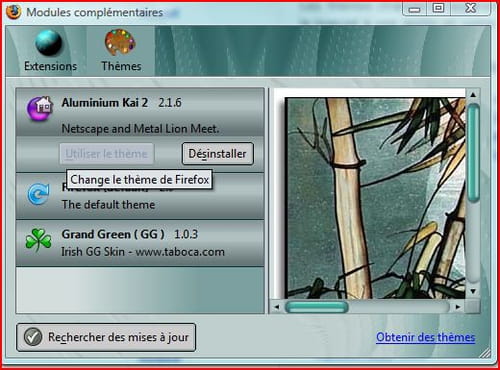Click the horizontal scrollbar thumb in preview

[x=317, y=307]
